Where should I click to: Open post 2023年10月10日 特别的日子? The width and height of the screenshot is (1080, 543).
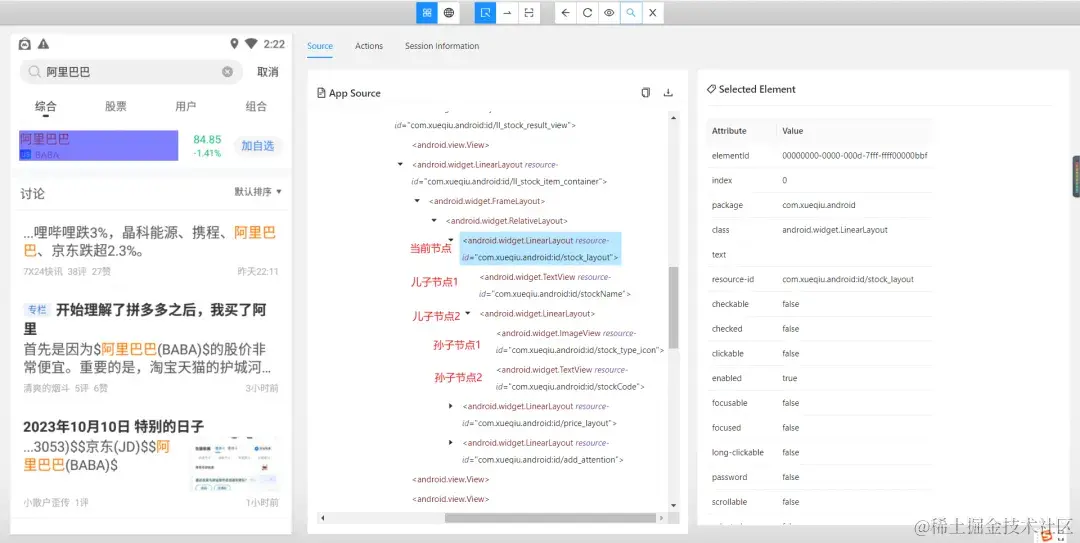click(x=114, y=426)
